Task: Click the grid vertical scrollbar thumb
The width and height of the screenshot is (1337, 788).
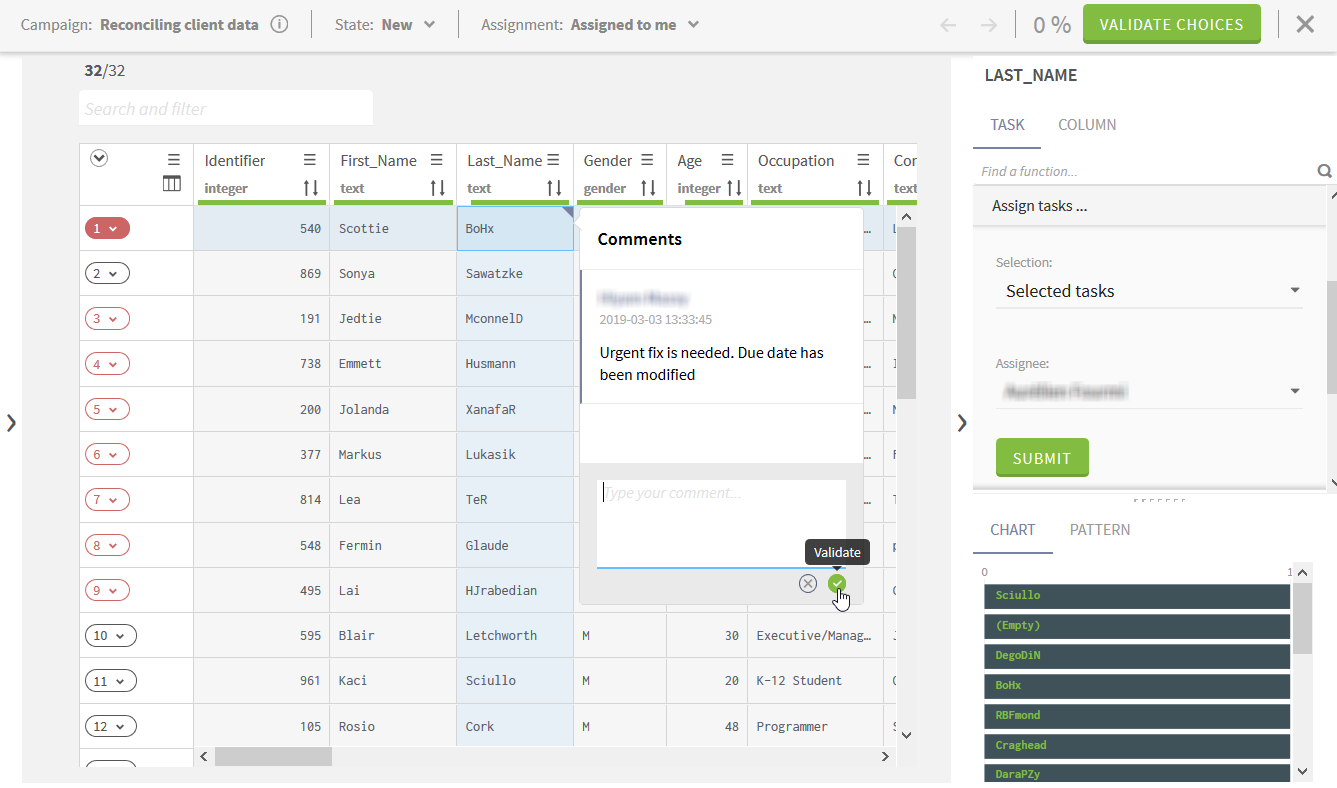Action: (906, 312)
